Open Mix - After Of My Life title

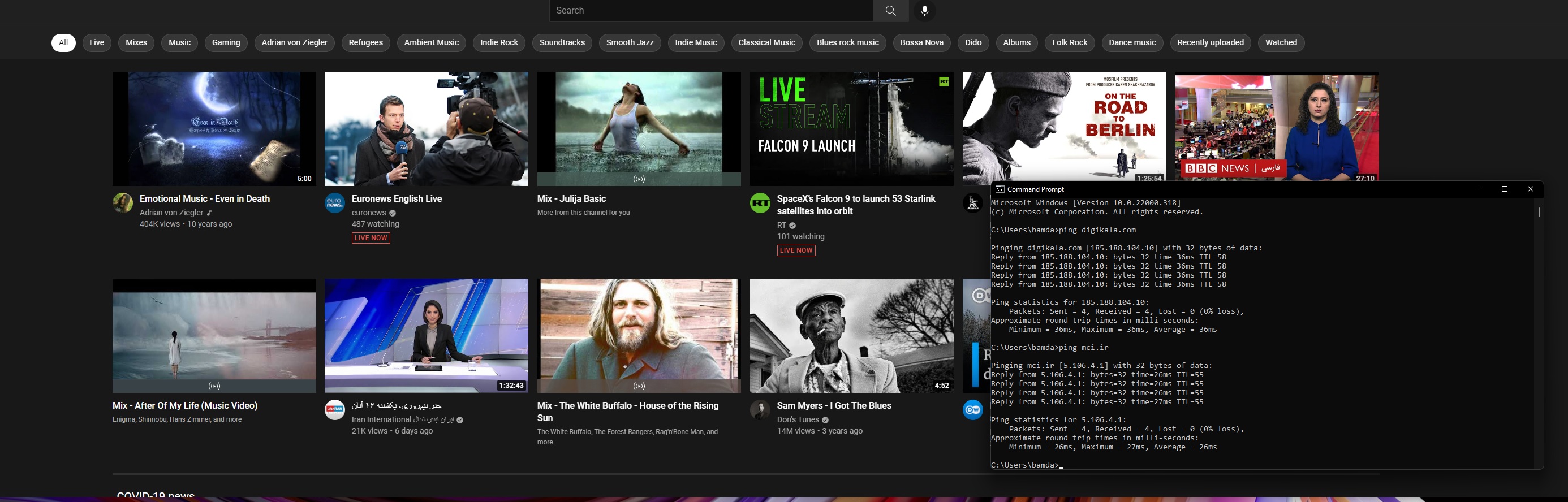point(185,406)
